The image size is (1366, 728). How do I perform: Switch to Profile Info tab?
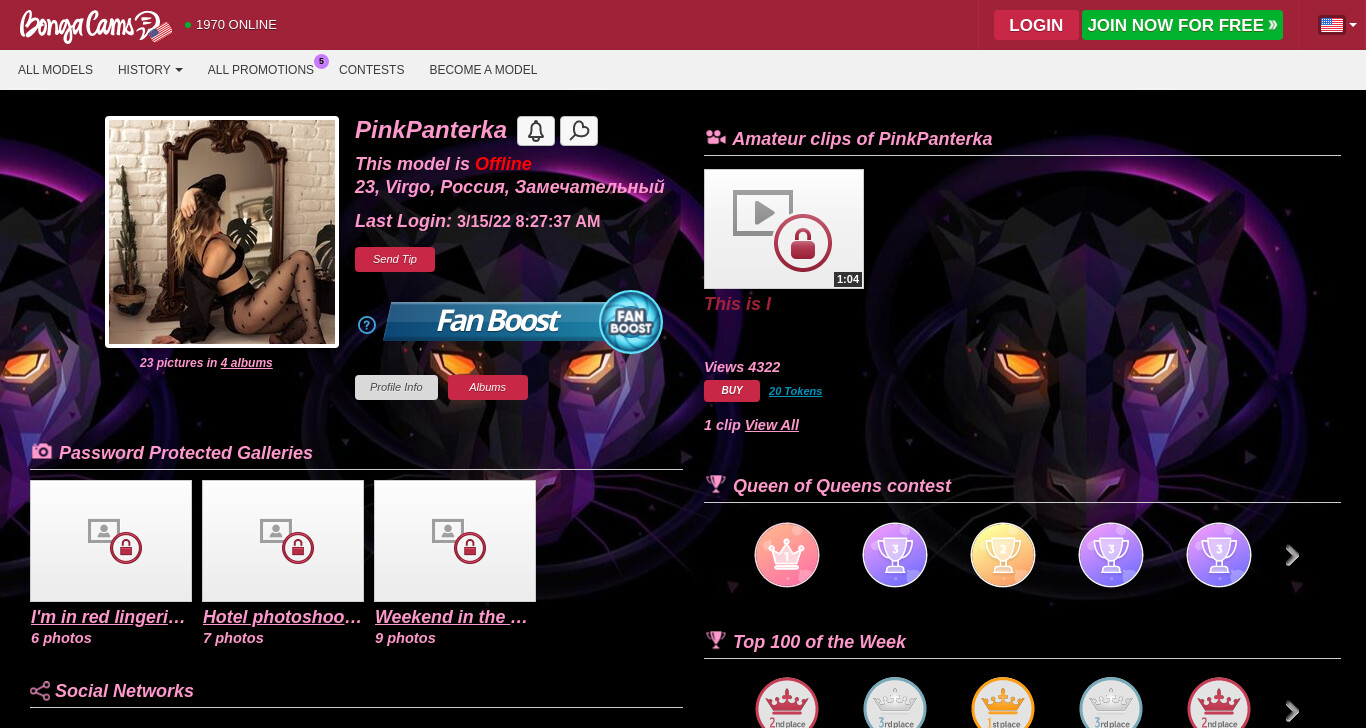[x=396, y=387]
